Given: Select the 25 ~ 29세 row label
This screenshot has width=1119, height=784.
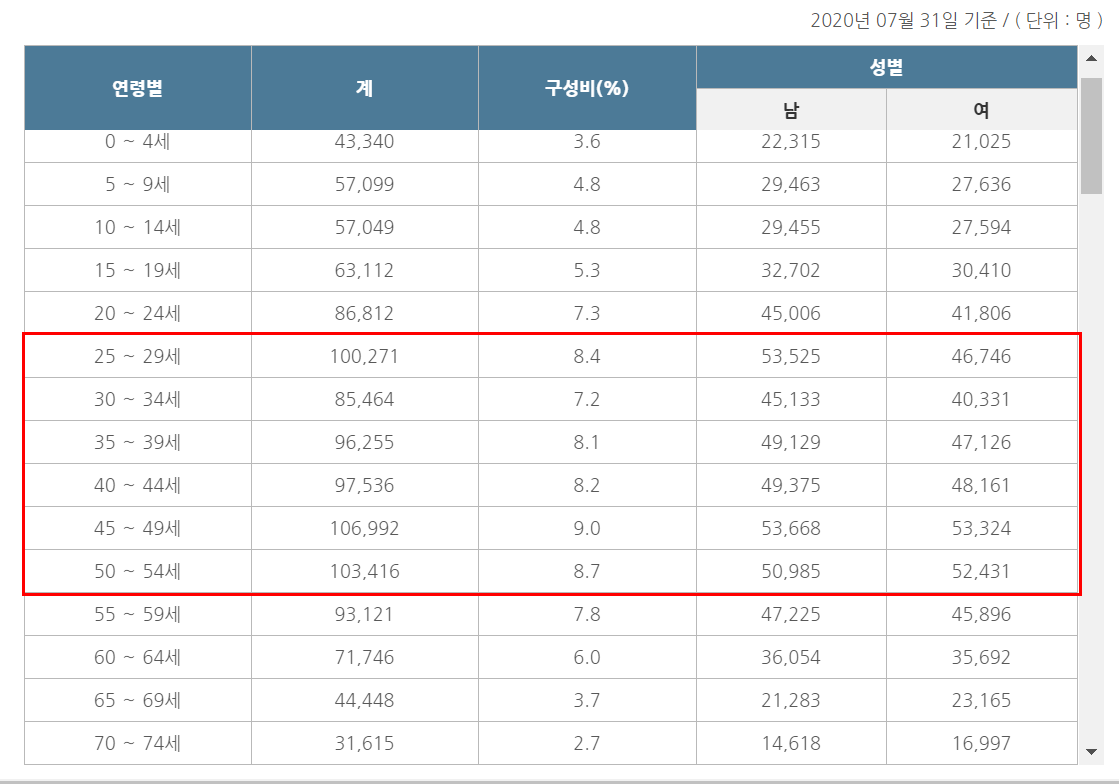Looking at the screenshot, I should (x=138, y=356).
